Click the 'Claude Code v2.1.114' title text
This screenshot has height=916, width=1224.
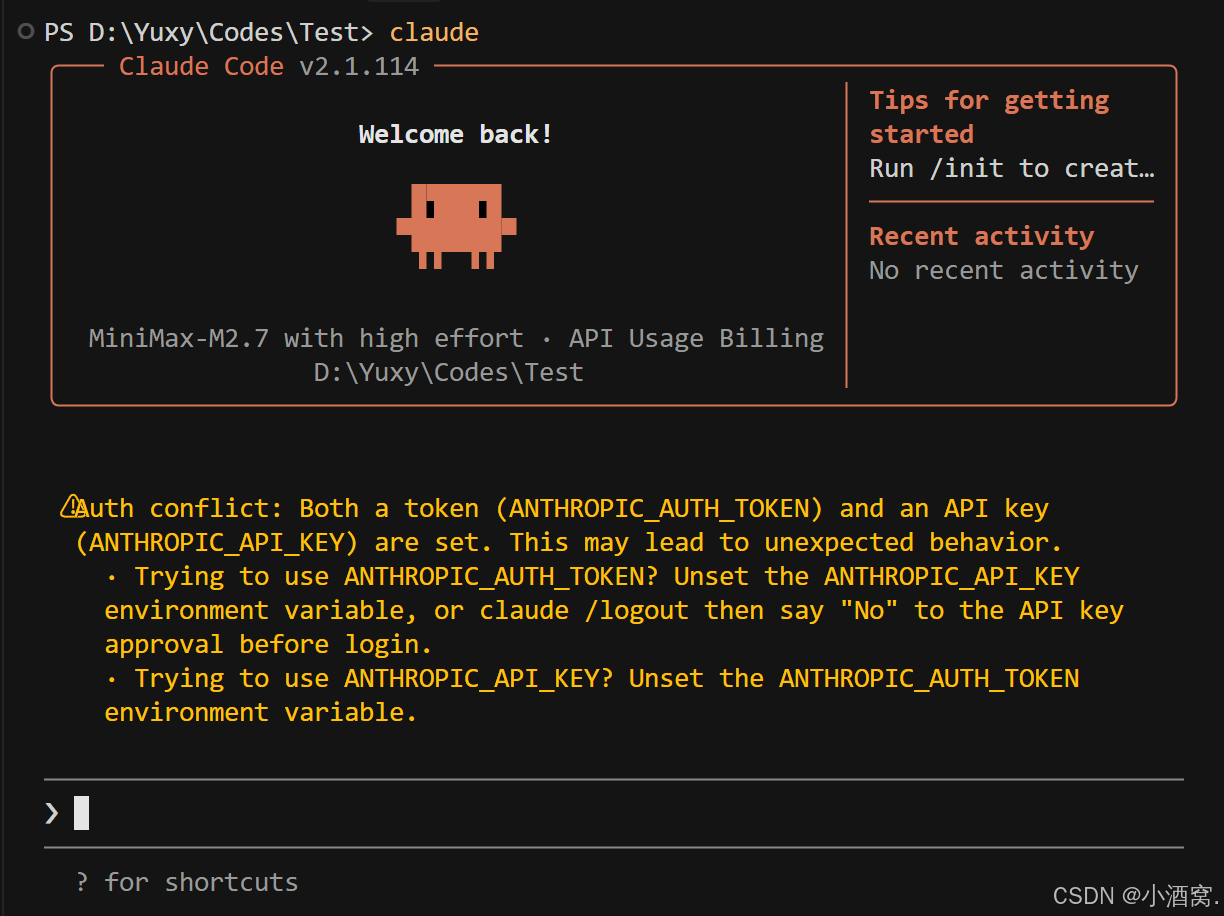point(269,66)
